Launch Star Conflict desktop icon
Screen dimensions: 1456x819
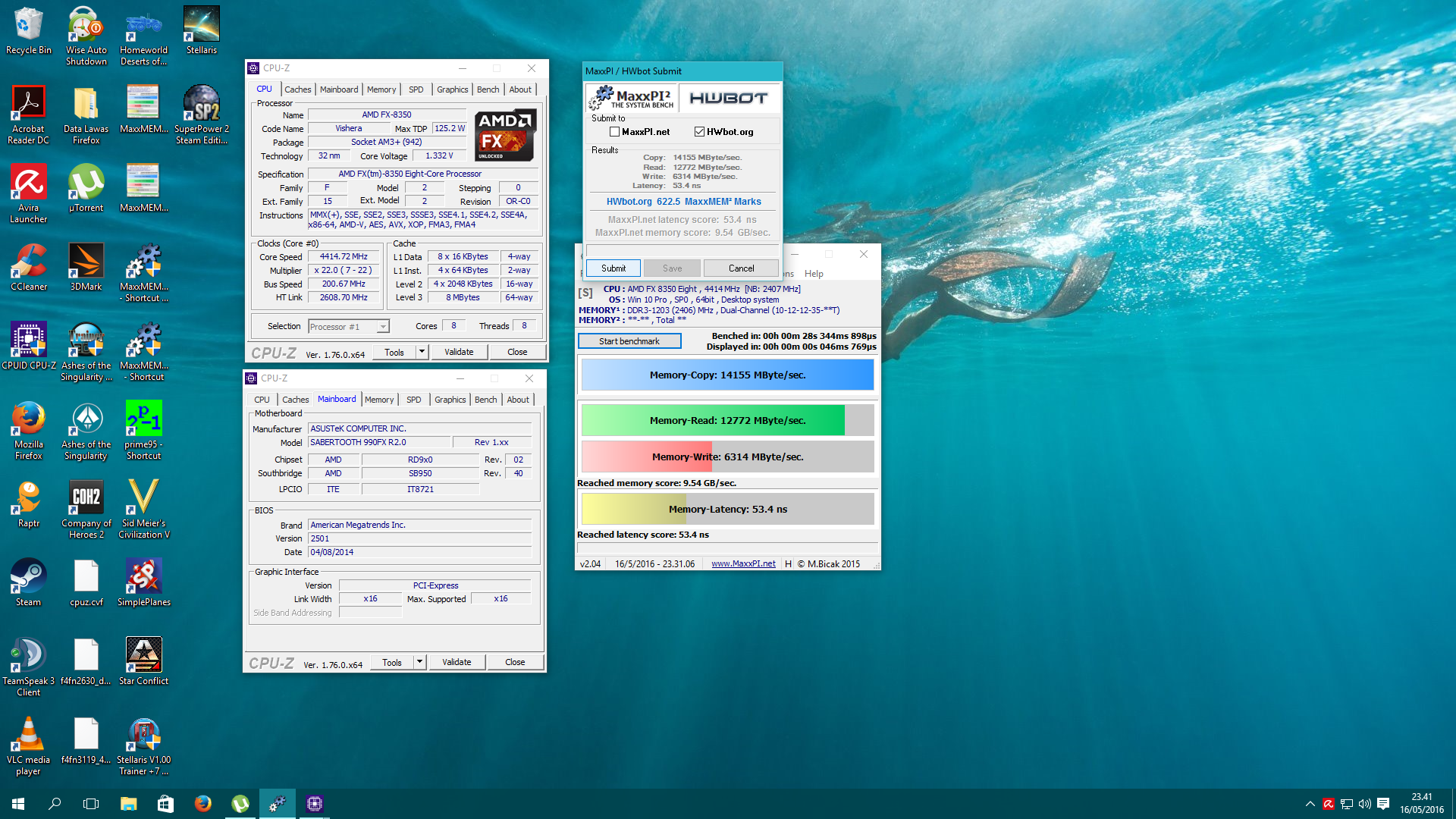144,661
